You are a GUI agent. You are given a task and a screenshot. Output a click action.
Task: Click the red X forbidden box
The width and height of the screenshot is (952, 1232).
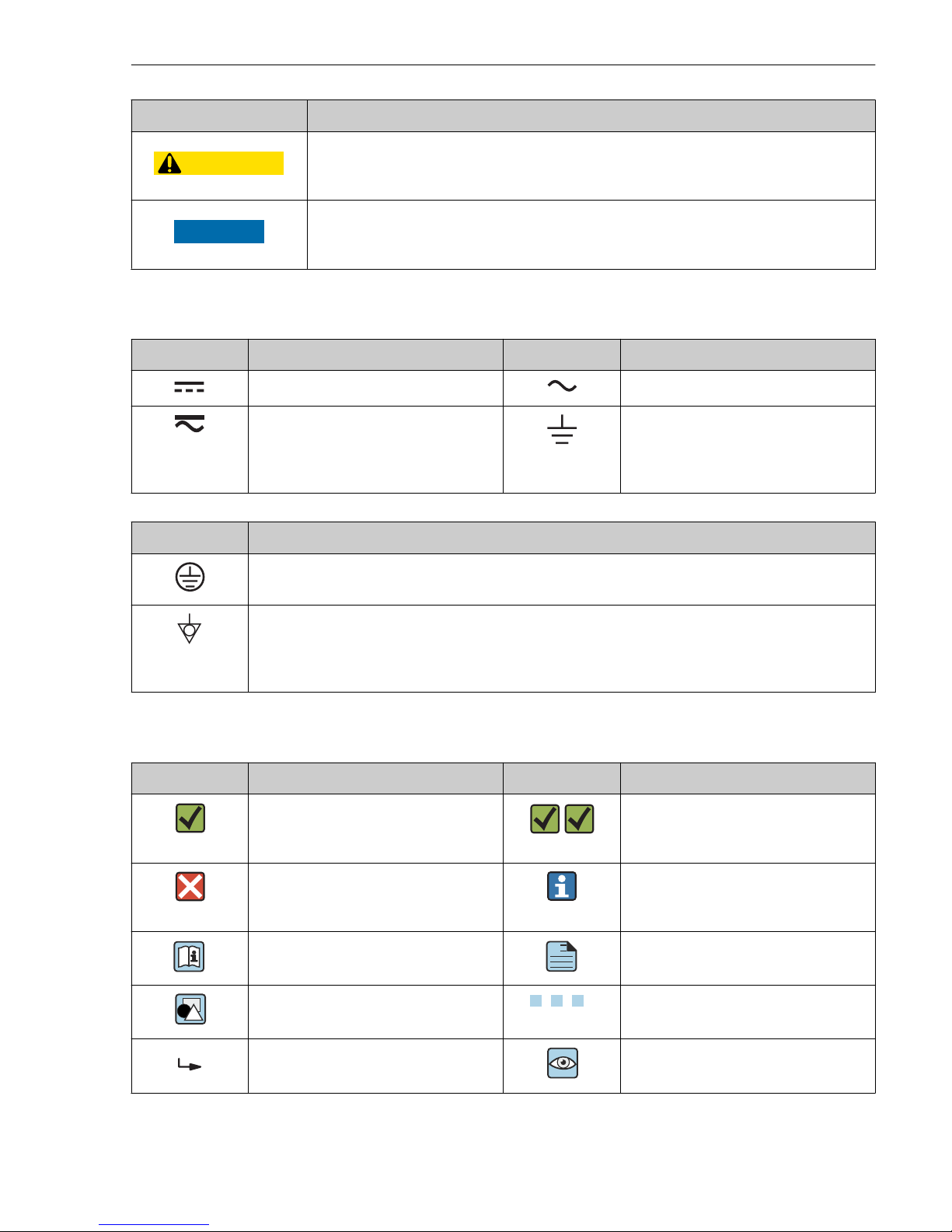point(190,887)
